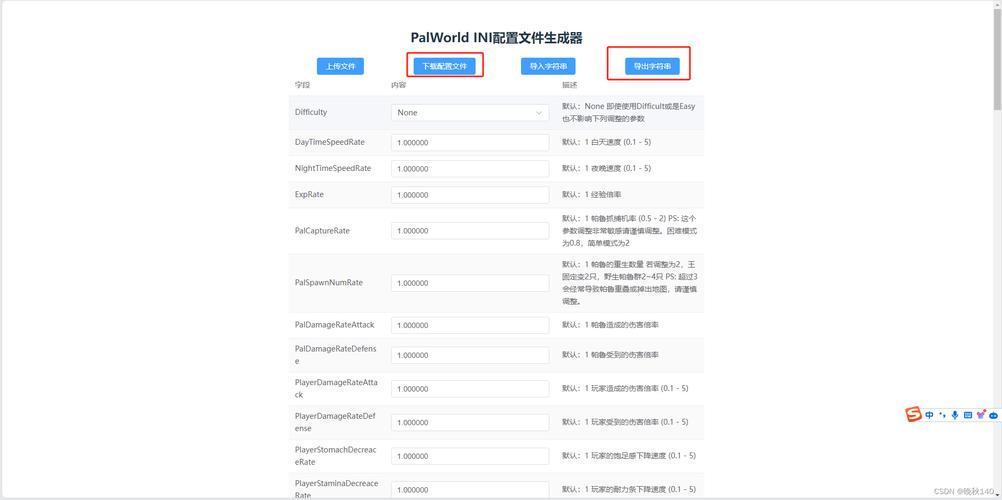Click the description '默认：1 夜晚速度 (0.1 - 5)'
The height and width of the screenshot is (500, 1002).
point(606,168)
